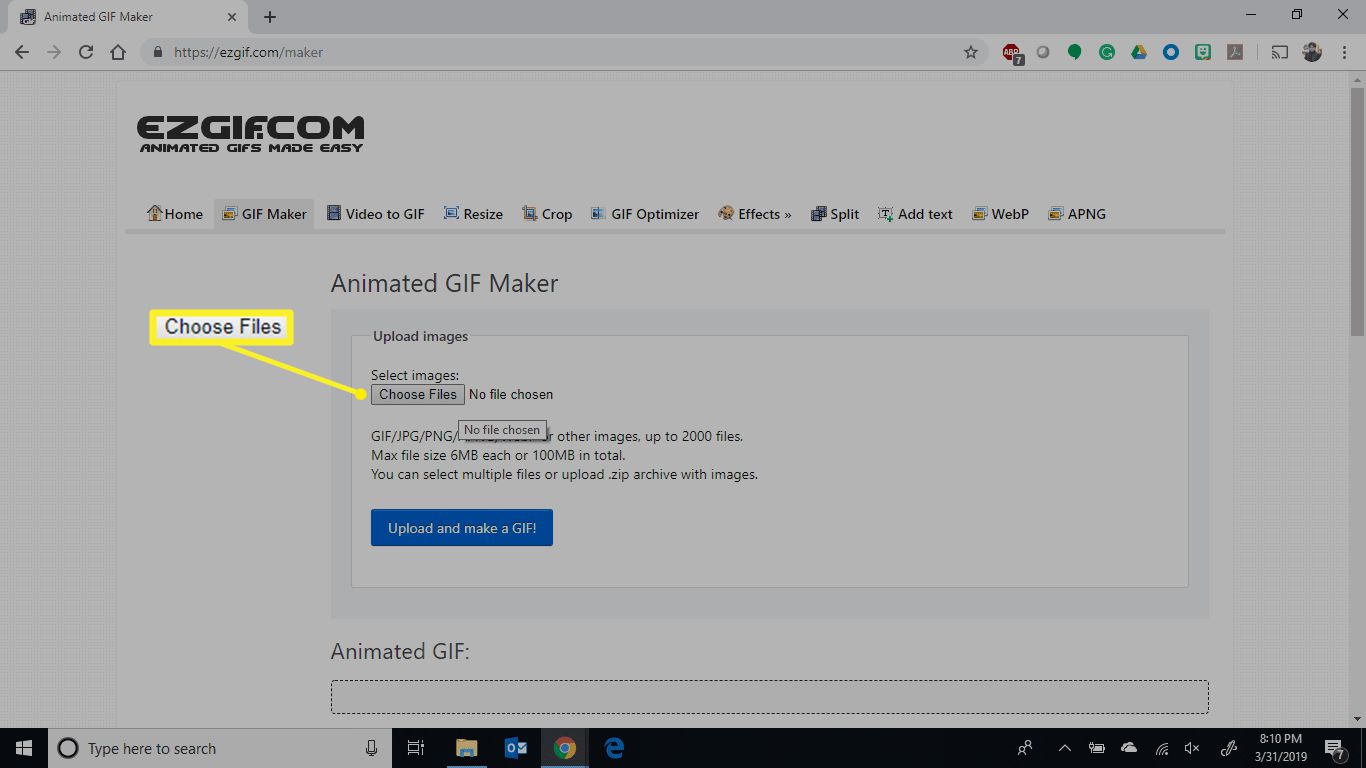This screenshot has height=768, width=1366.
Task: Select the Animated GIF Maker browser tab
Action: click(x=127, y=17)
